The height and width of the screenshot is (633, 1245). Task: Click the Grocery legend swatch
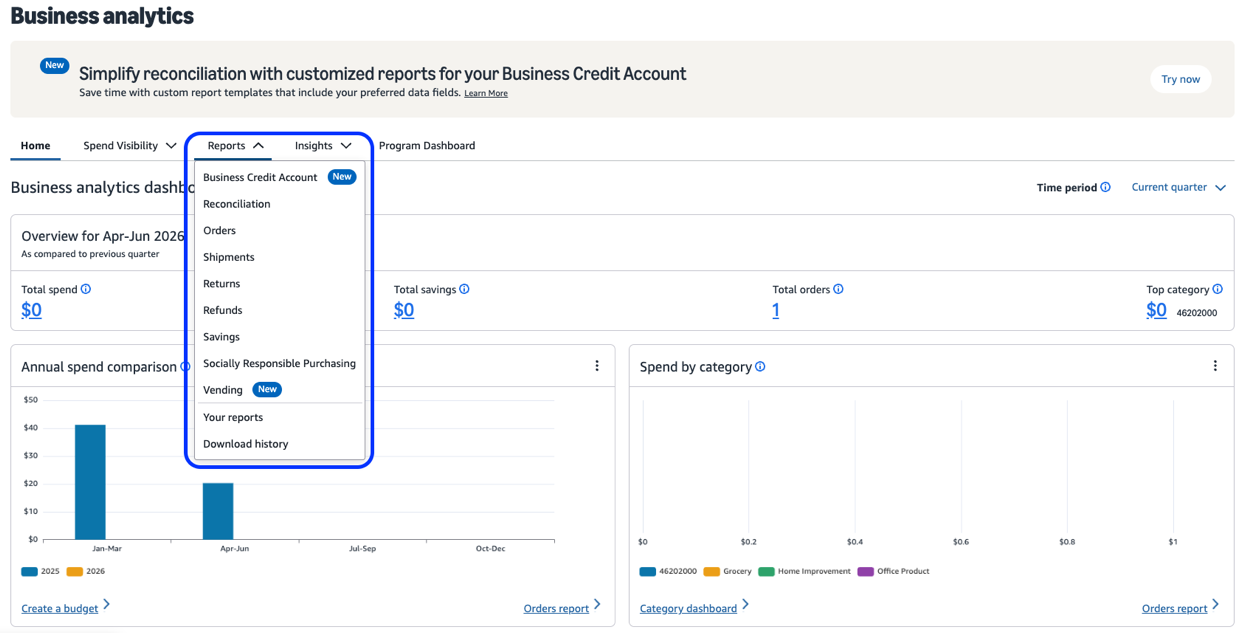[712, 572]
